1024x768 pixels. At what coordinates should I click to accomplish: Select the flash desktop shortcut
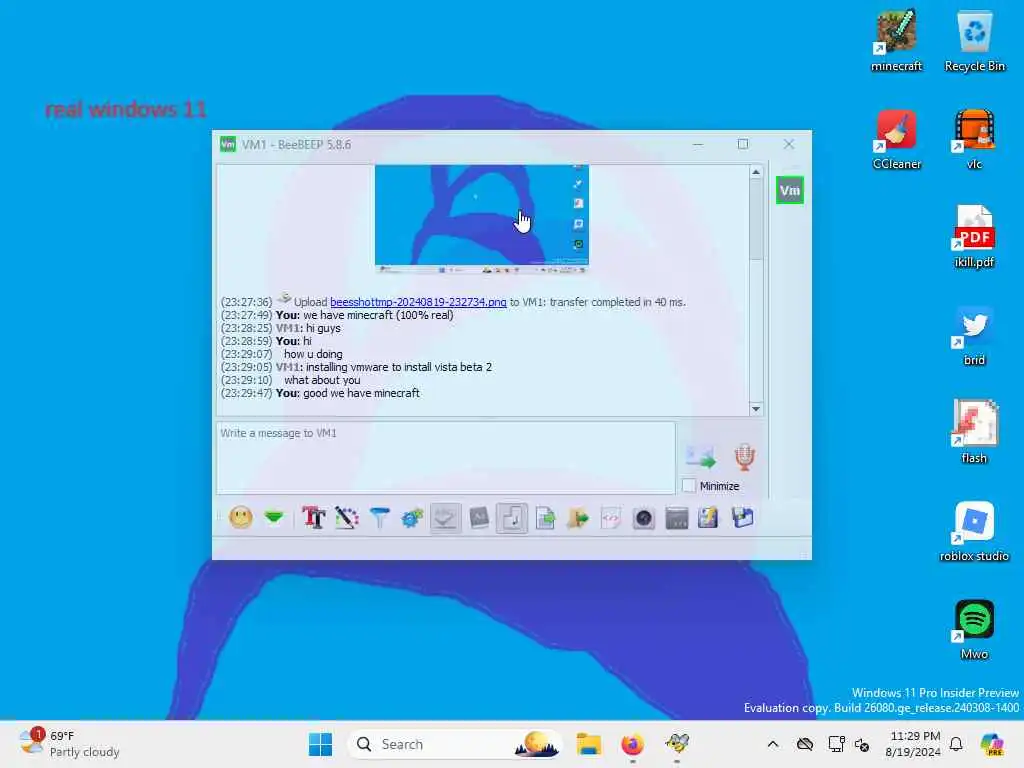coord(974,433)
